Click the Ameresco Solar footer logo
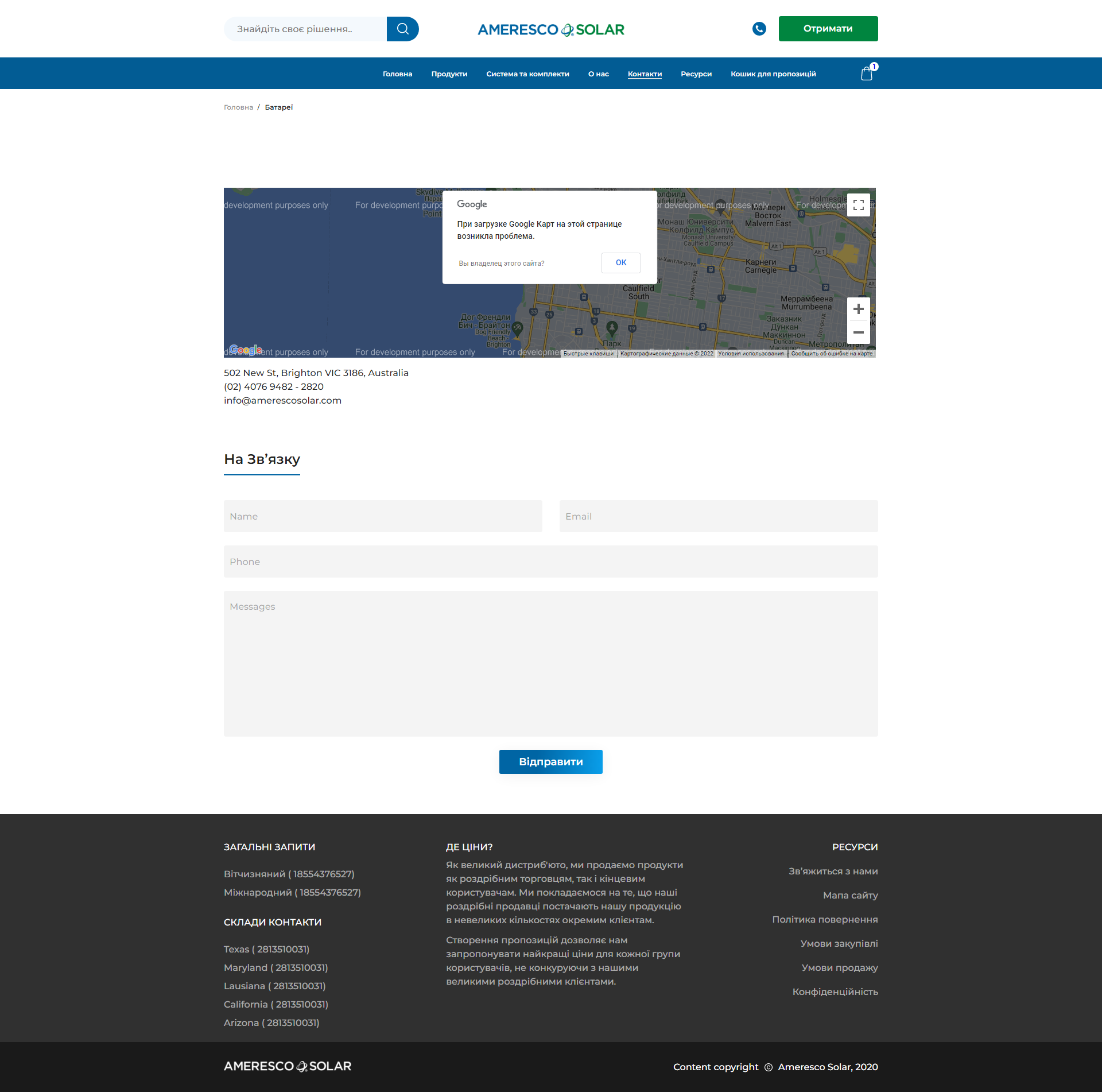The height and width of the screenshot is (1092, 1102). pos(288,1066)
